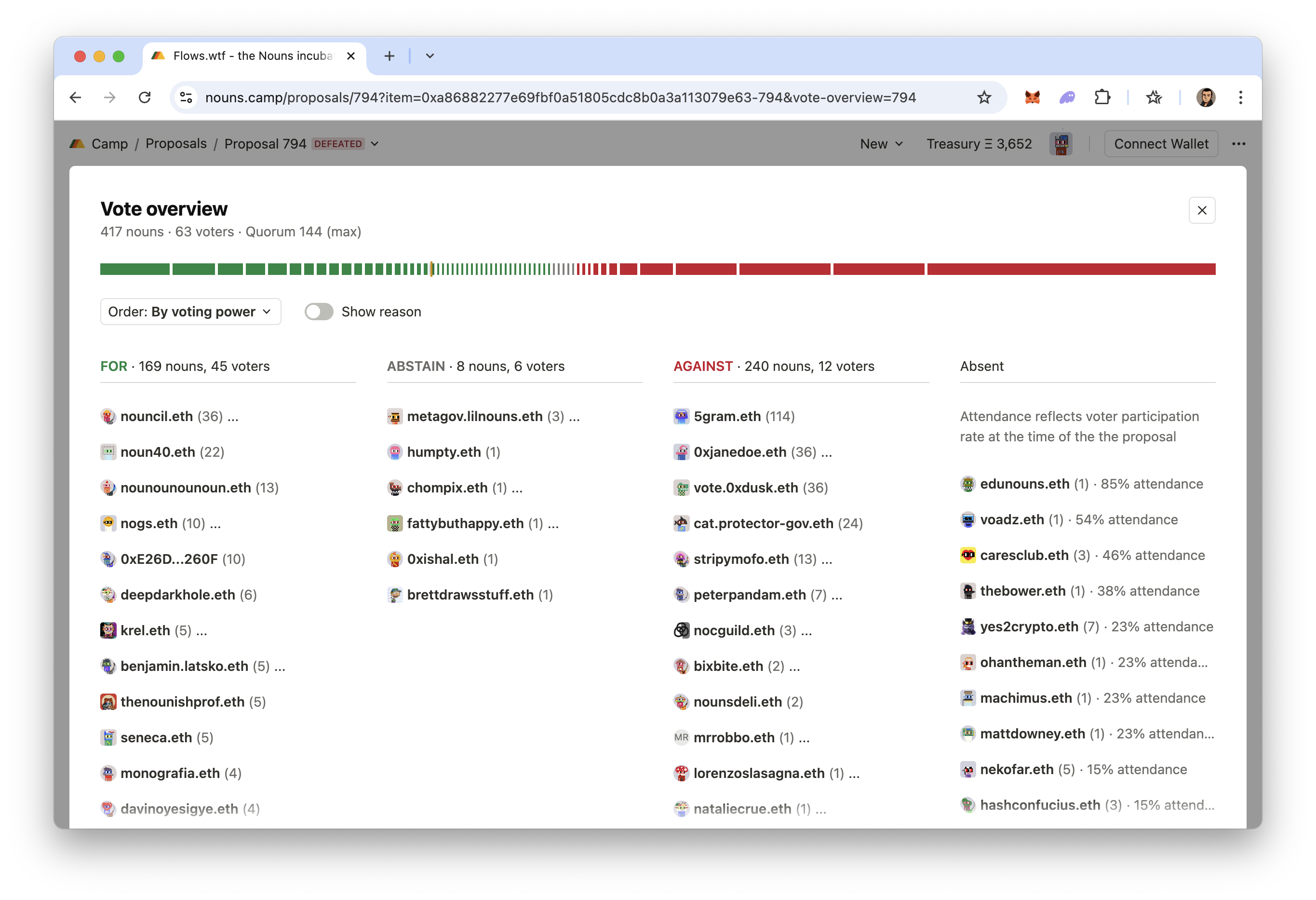Click the nouncil.eth avatar icon

[107, 416]
